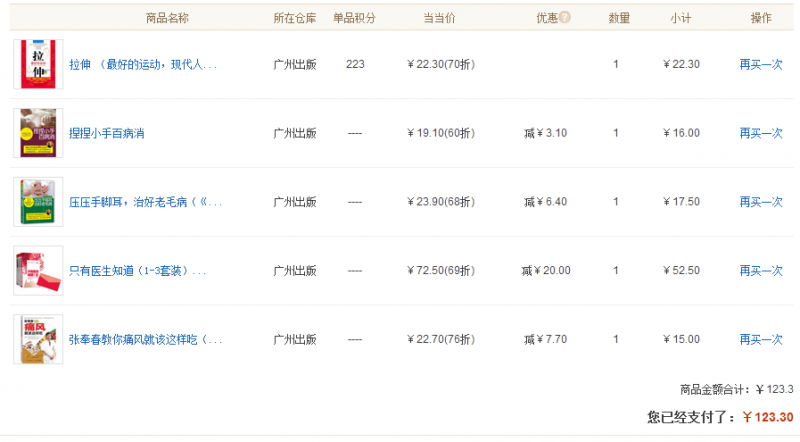Screen dimensions: 800x442
Task: Click the 减￥20.00 discount on 只有医生知道
Action: pos(545,271)
